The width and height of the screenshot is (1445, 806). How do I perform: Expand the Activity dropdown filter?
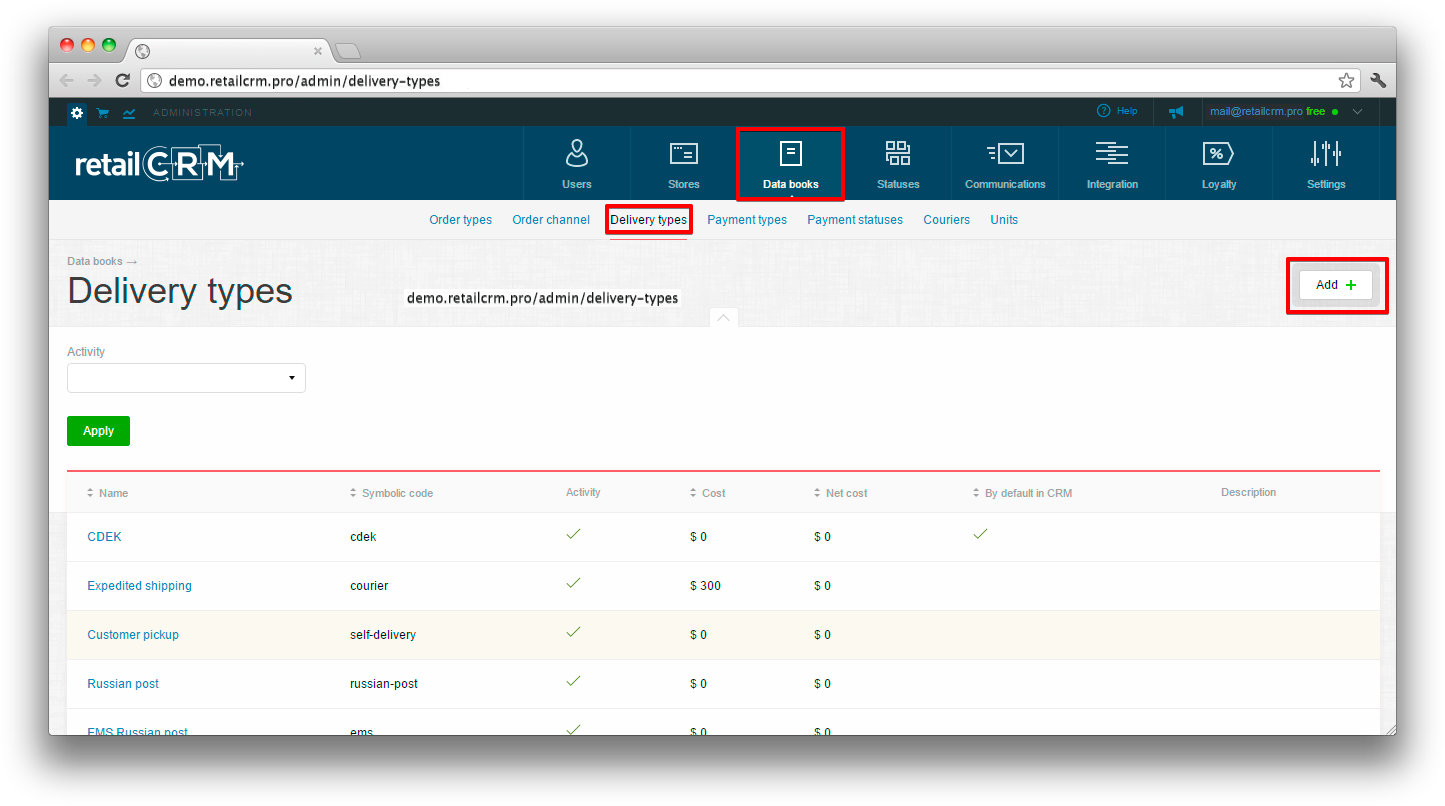point(186,378)
